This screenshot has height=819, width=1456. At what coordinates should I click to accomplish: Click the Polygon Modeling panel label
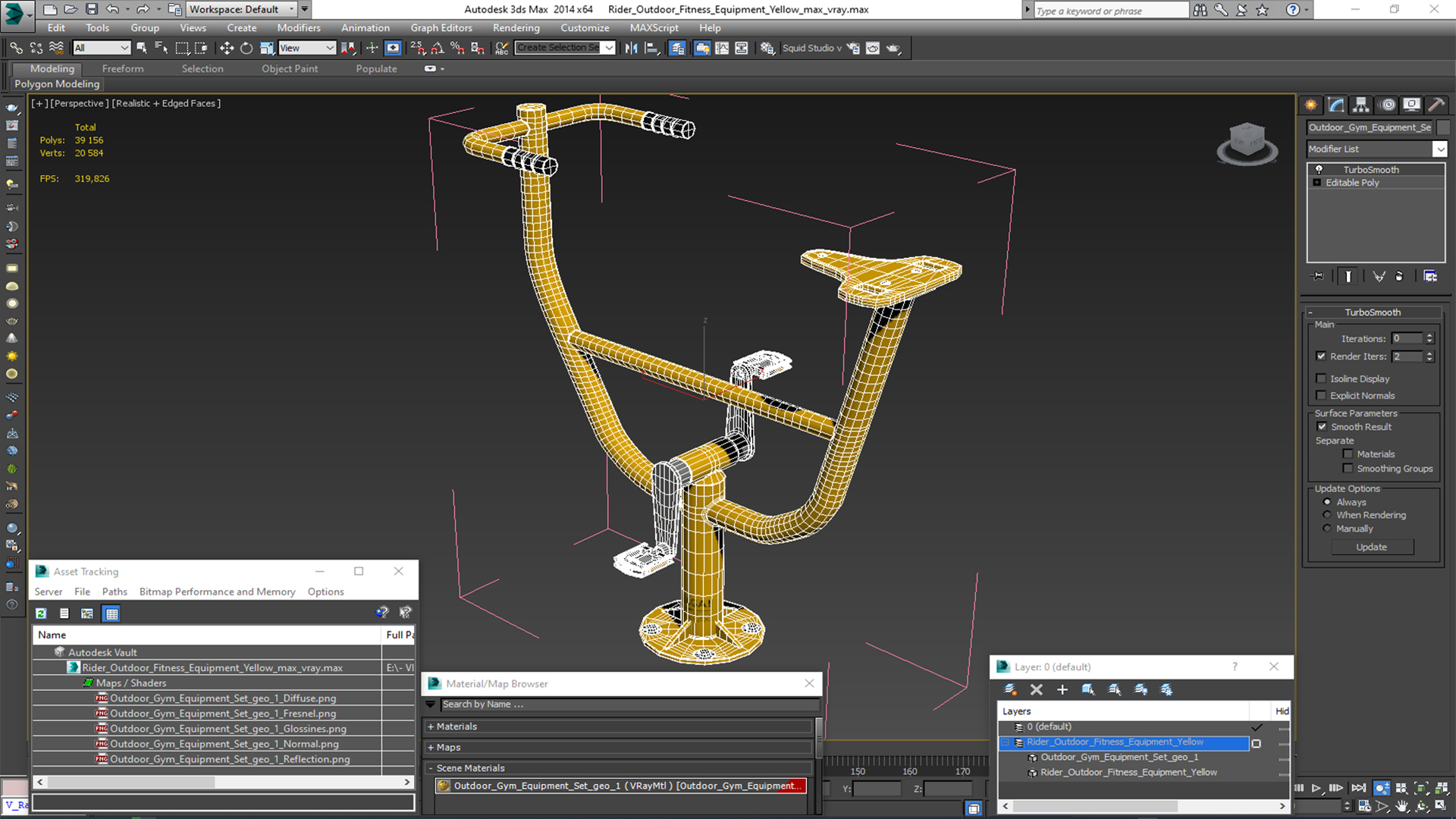57,84
